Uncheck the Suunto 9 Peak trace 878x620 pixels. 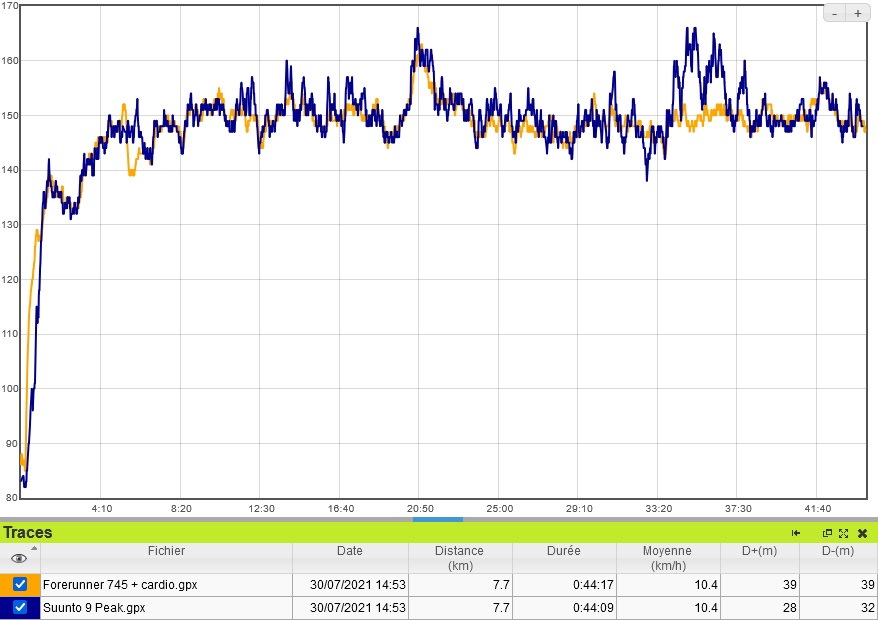(20, 607)
